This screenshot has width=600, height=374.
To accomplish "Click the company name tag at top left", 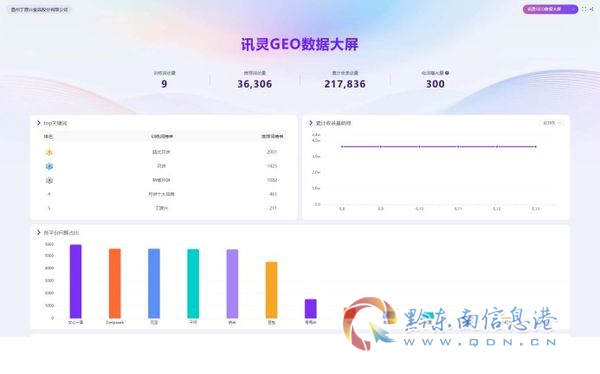I will [x=39, y=10].
